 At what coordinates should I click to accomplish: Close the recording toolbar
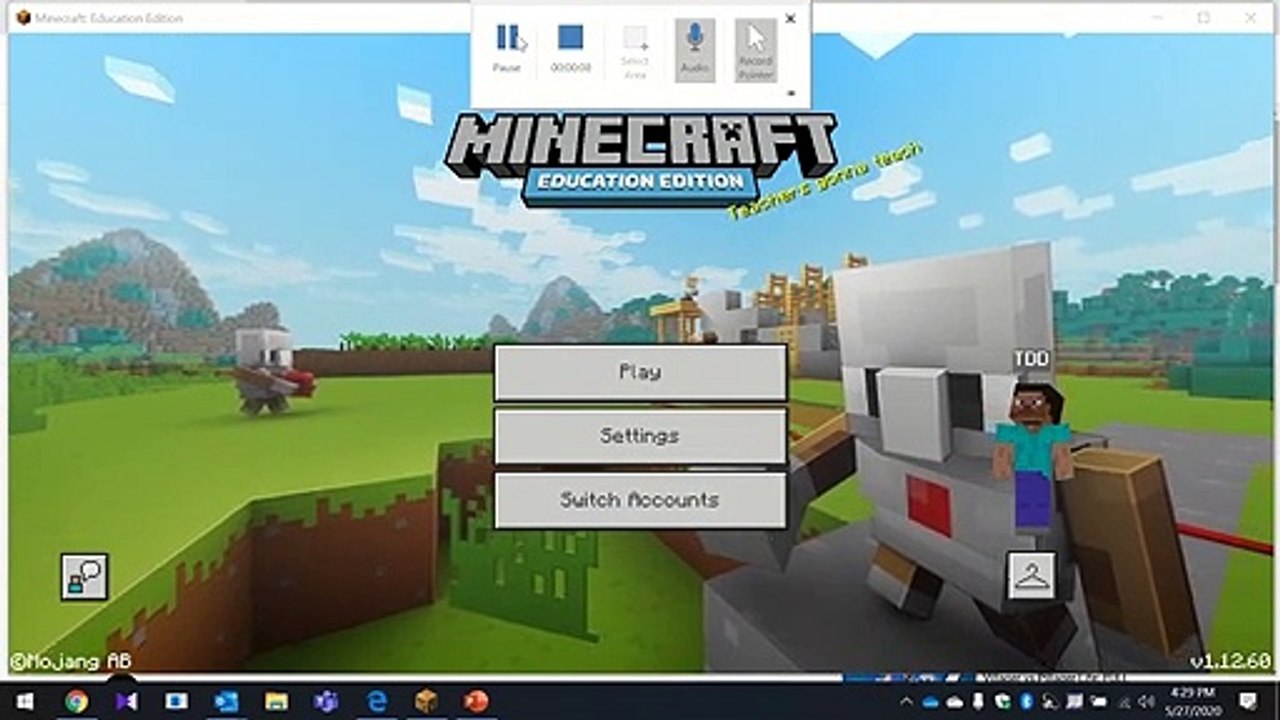[790, 18]
